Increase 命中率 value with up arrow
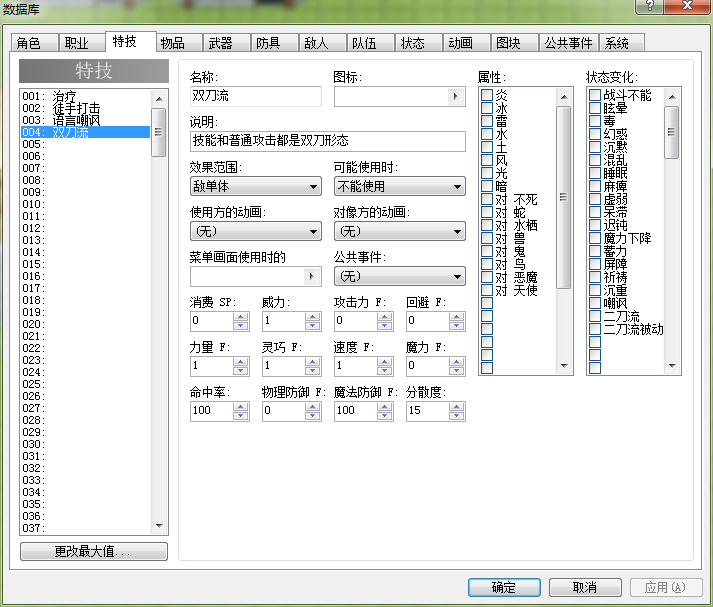The width and height of the screenshot is (713, 607). tap(241, 406)
